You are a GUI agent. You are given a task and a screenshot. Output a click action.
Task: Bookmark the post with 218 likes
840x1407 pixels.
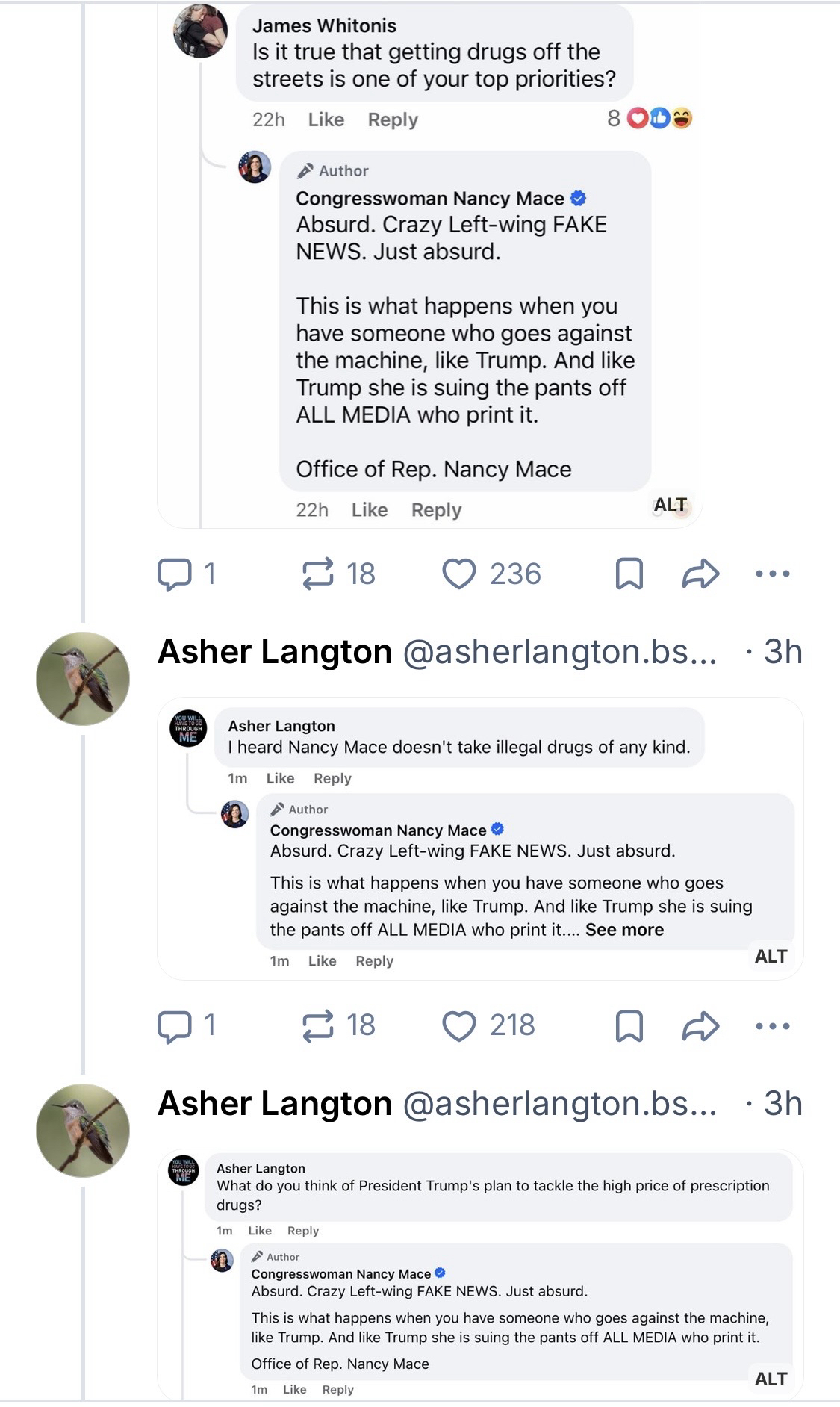coord(629,1026)
